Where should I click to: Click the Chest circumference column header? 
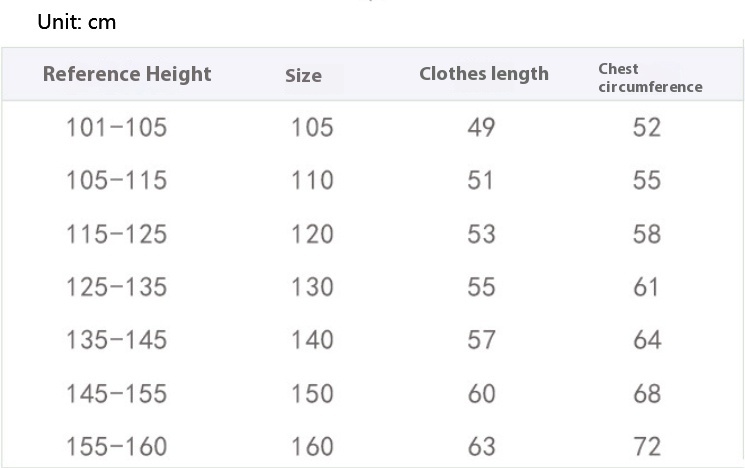click(650, 78)
